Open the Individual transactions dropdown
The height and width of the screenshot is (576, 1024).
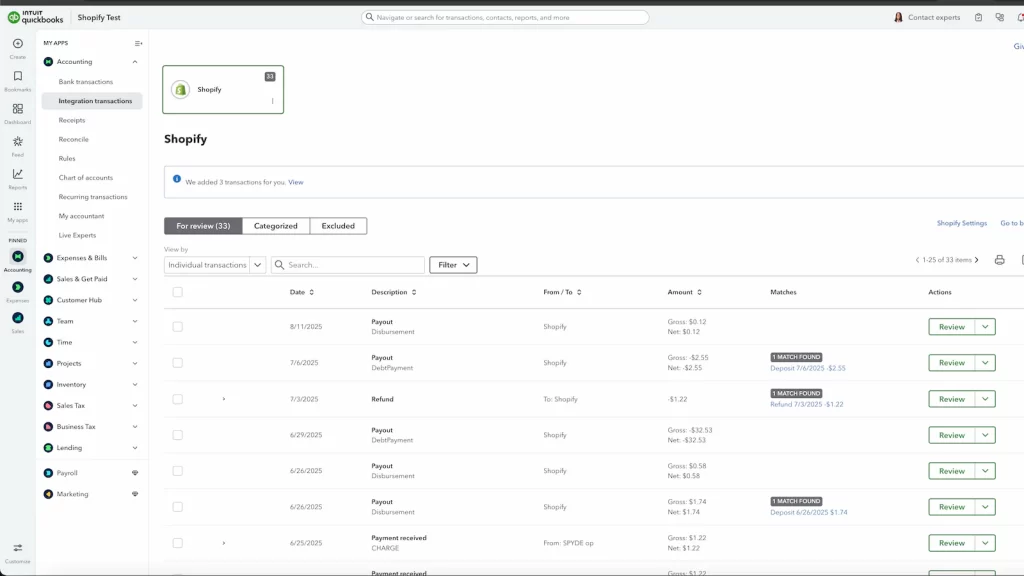tap(213, 264)
